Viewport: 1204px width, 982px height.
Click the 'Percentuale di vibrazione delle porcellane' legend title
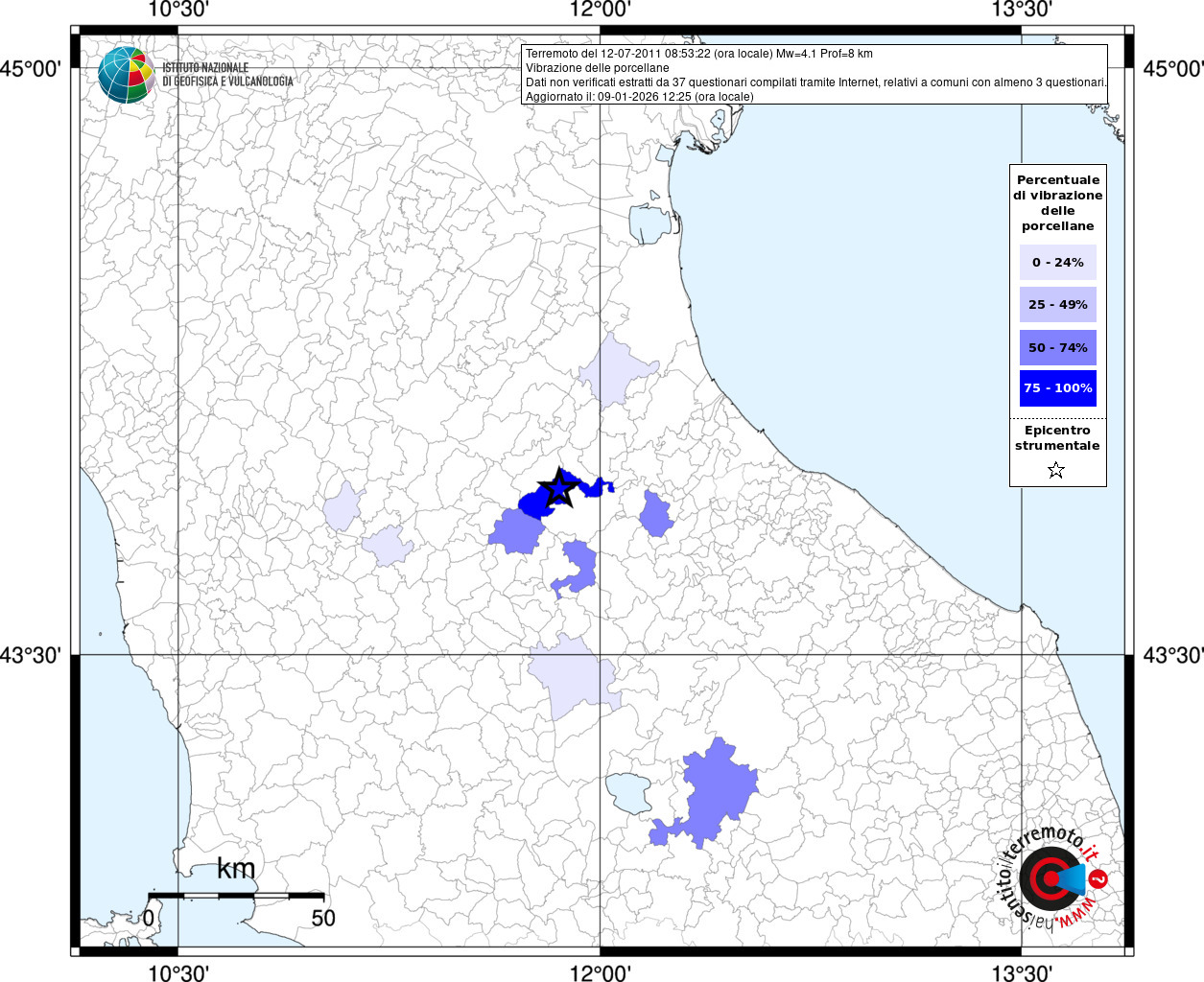(x=1057, y=203)
